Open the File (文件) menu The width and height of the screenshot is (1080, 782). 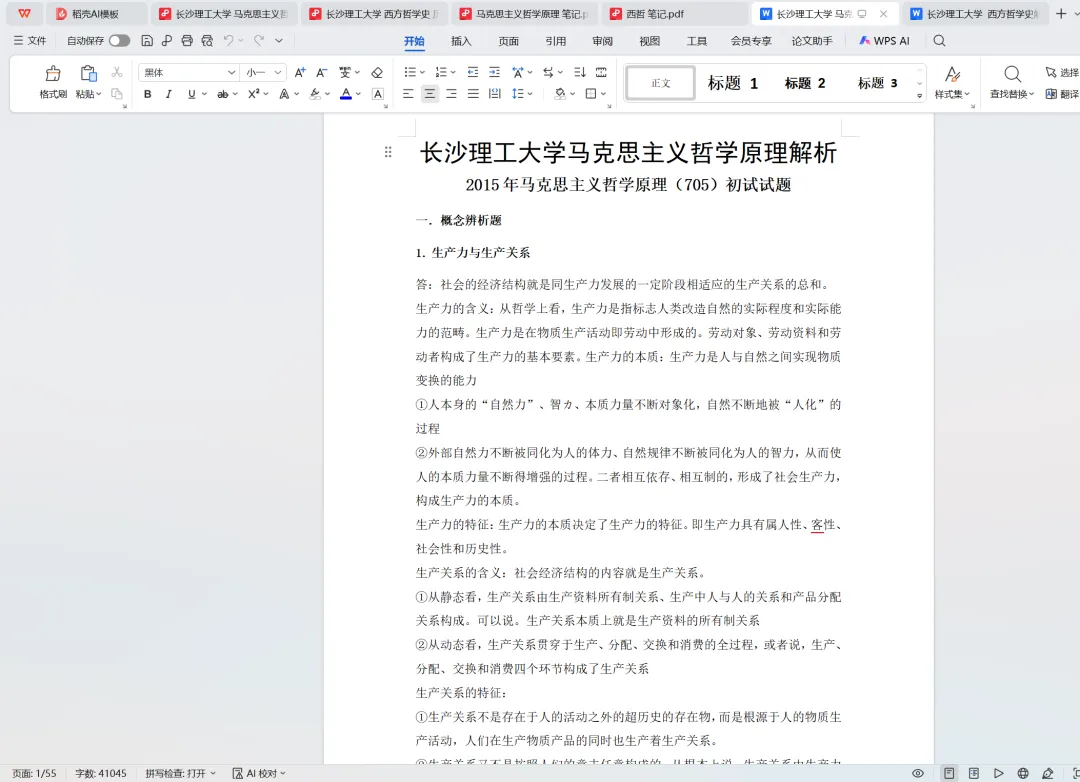tap(30, 41)
